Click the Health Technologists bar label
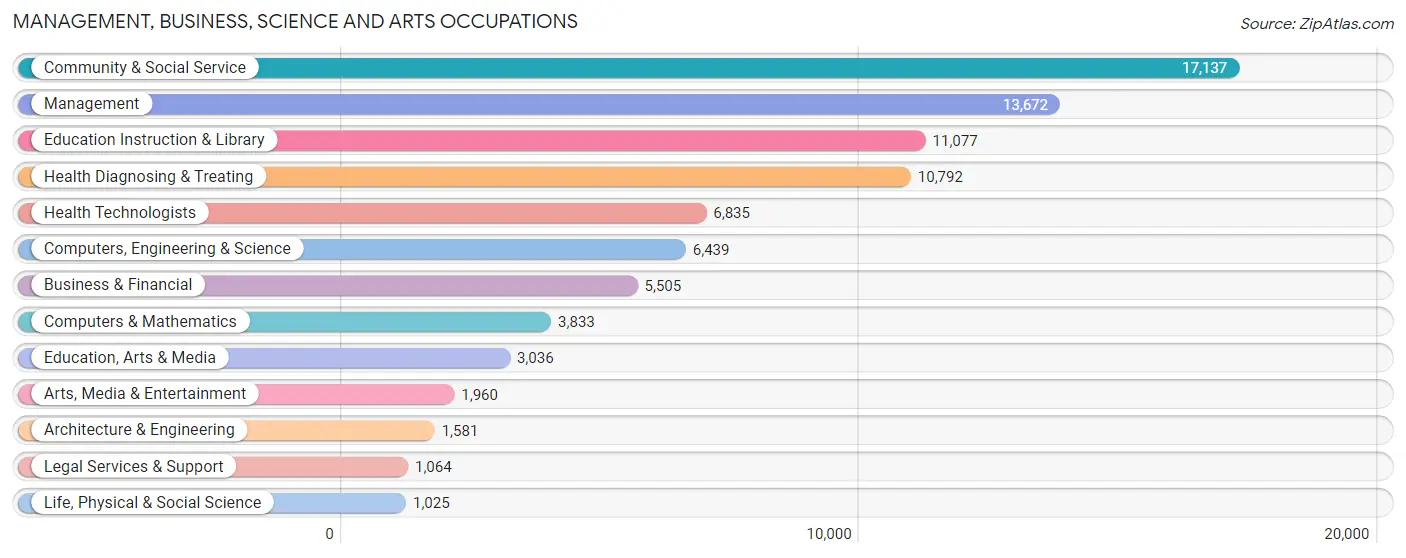 pos(120,212)
